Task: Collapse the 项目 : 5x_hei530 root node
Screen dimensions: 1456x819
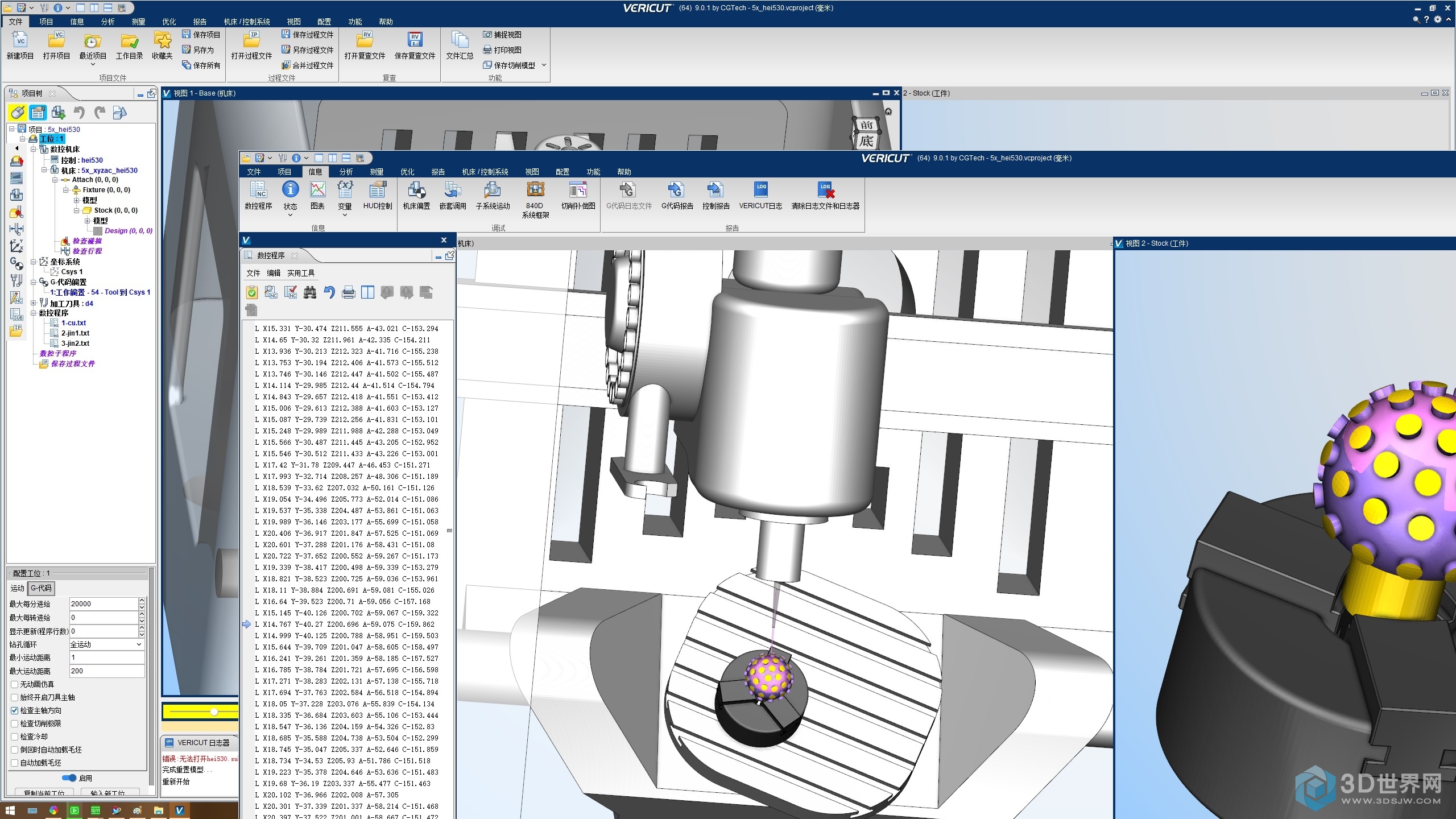Action: 11,129
